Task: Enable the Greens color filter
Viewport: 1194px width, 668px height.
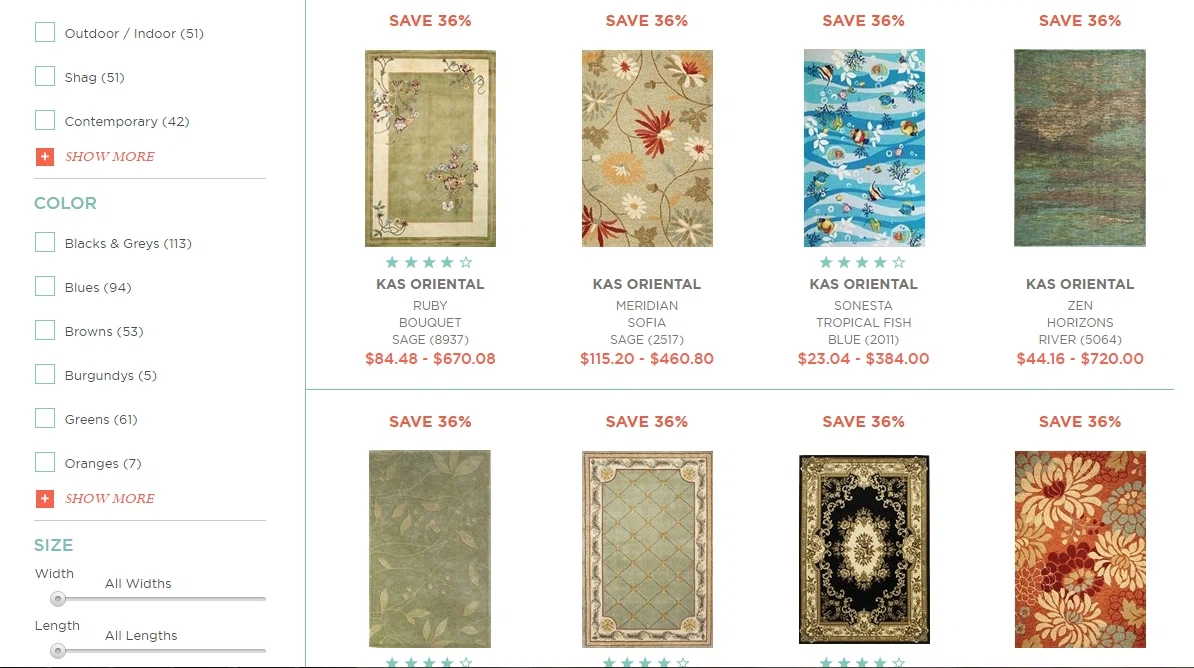Action: point(45,418)
